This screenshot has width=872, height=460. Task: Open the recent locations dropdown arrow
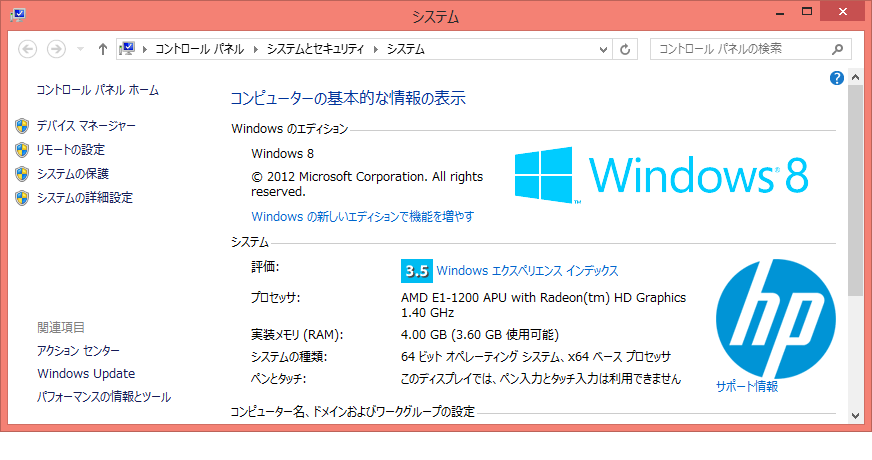point(81,49)
